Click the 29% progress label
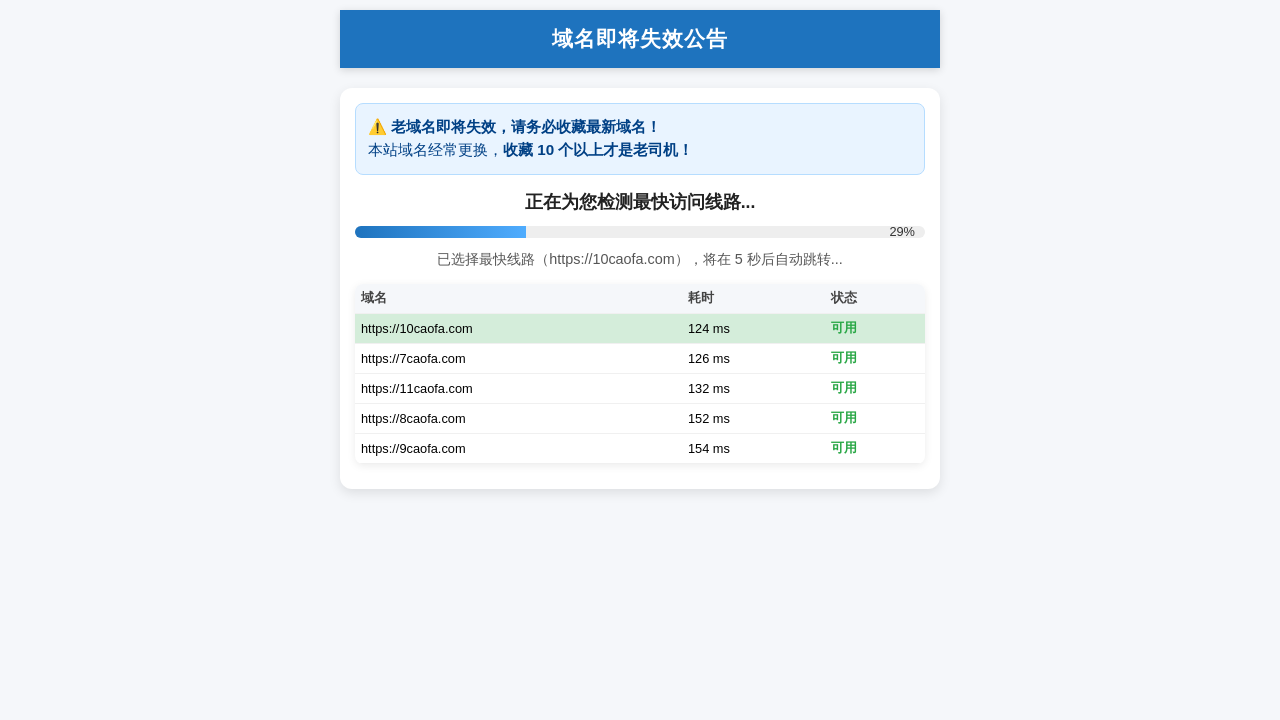The height and width of the screenshot is (720, 1280). pyautogui.click(x=902, y=232)
